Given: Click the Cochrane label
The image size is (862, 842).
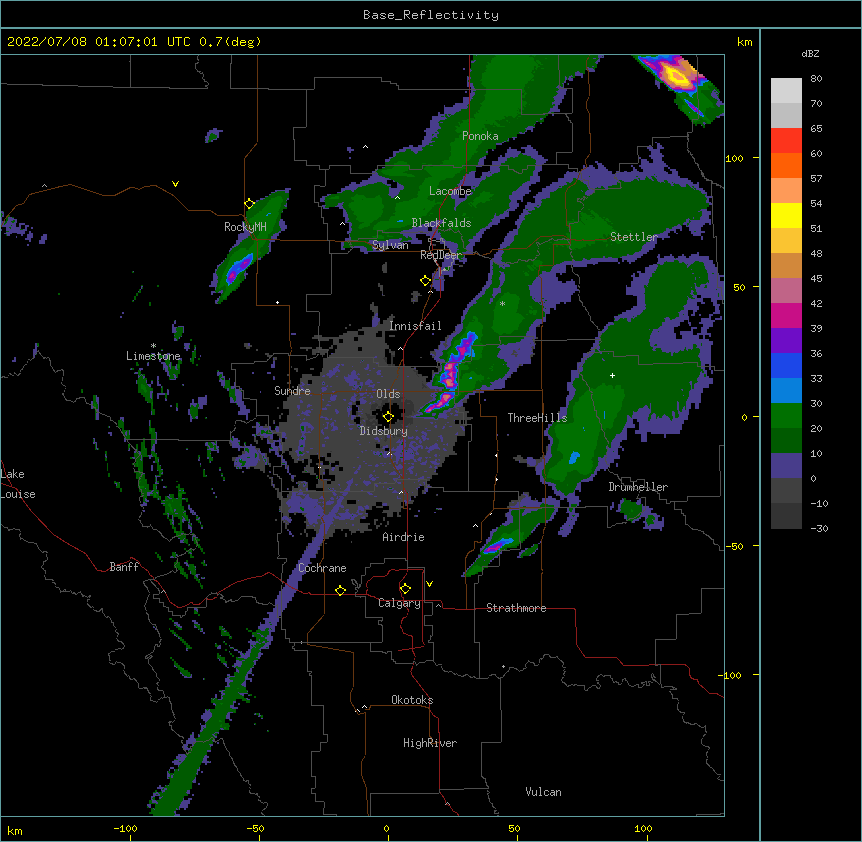Looking at the screenshot, I should click(x=322, y=568).
